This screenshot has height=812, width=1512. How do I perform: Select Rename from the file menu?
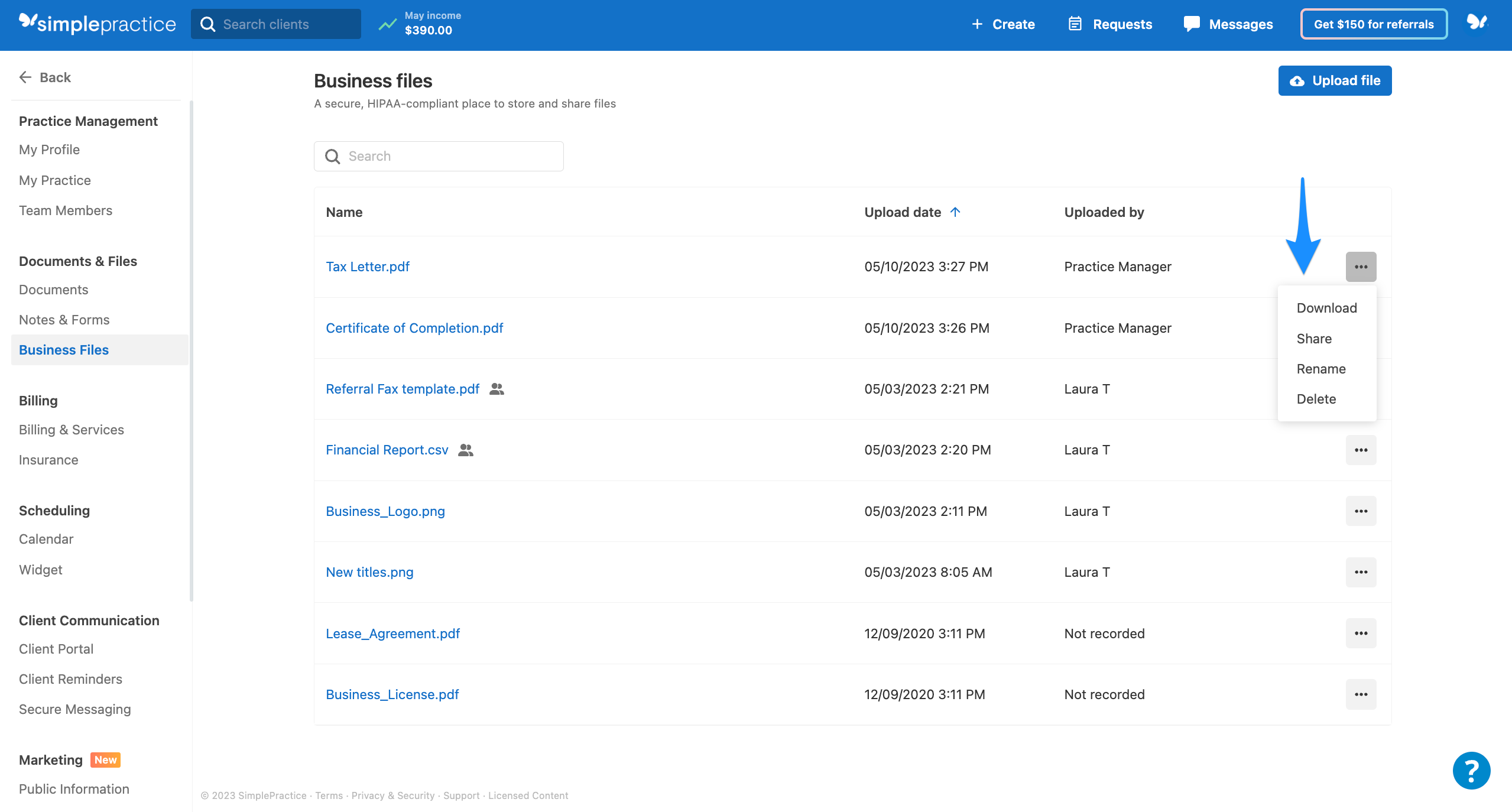(x=1326, y=369)
